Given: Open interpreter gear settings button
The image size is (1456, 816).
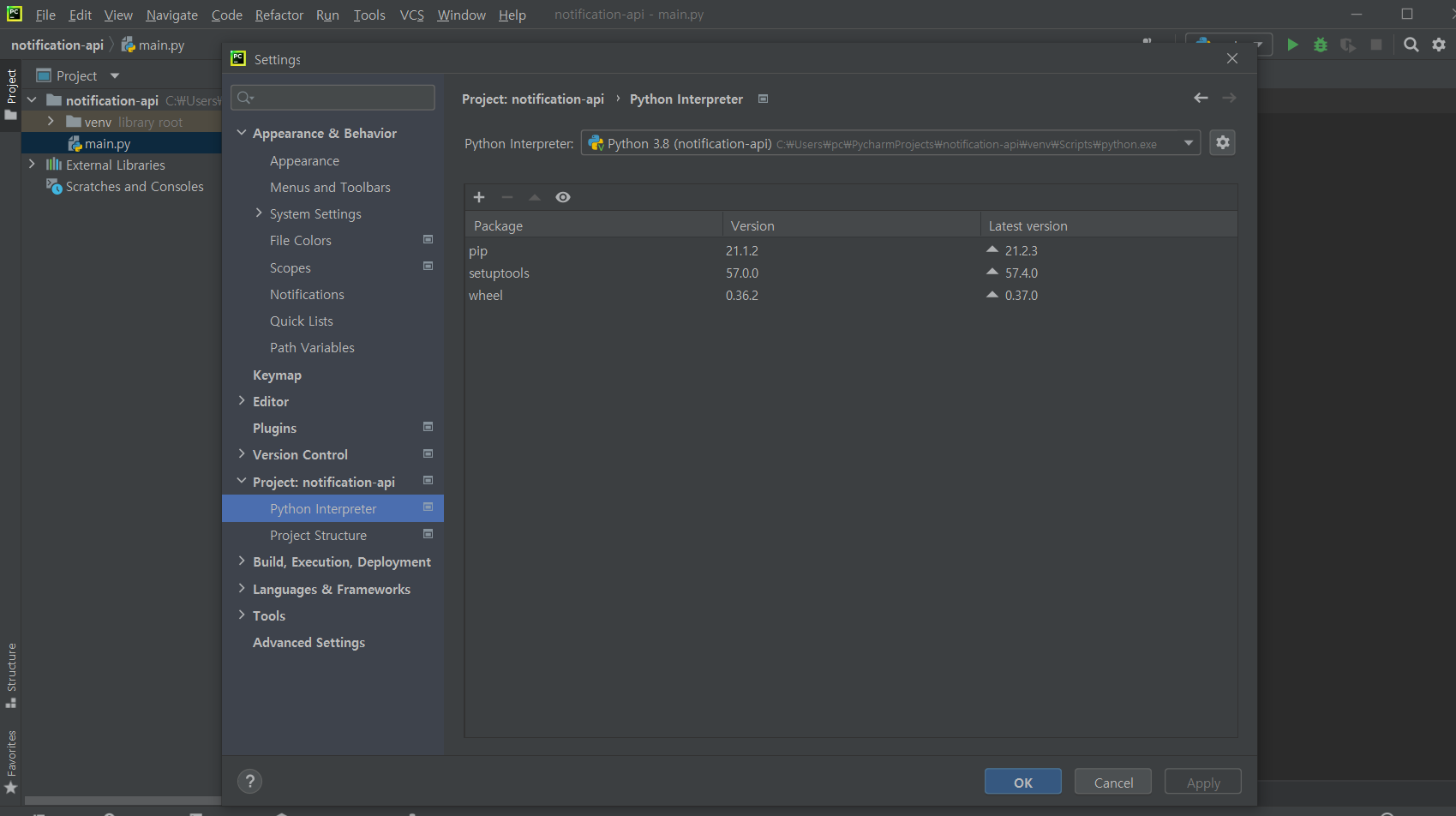Looking at the screenshot, I should pyautogui.click(x=1223, y=142).
